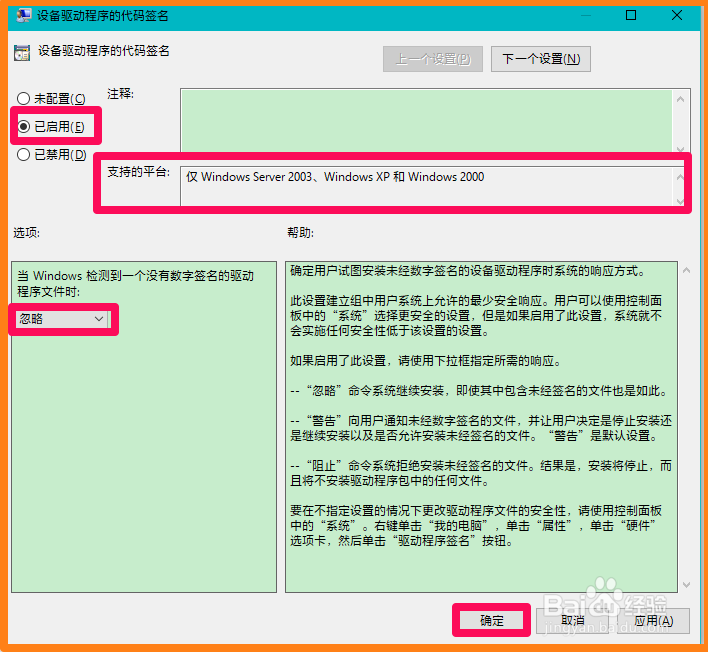Click the help panel scroll up arrow

[686, 270]
